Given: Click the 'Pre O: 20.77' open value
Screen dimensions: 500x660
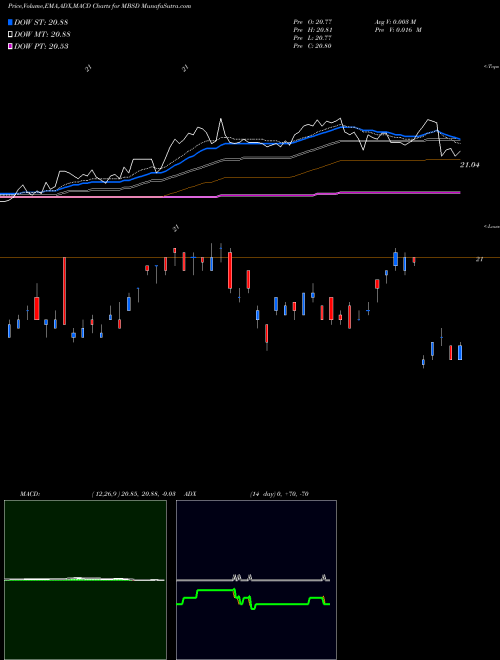Looking at the screenshot, I should pyautogui.click(x=312, y=21).
